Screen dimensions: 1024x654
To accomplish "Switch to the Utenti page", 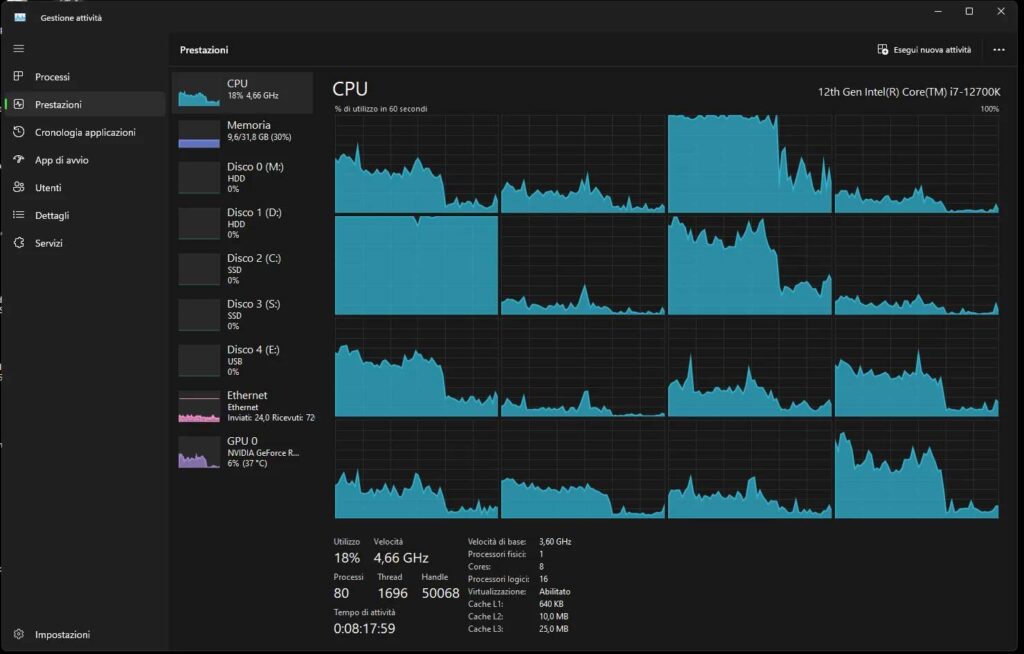I will click(83, 188).
